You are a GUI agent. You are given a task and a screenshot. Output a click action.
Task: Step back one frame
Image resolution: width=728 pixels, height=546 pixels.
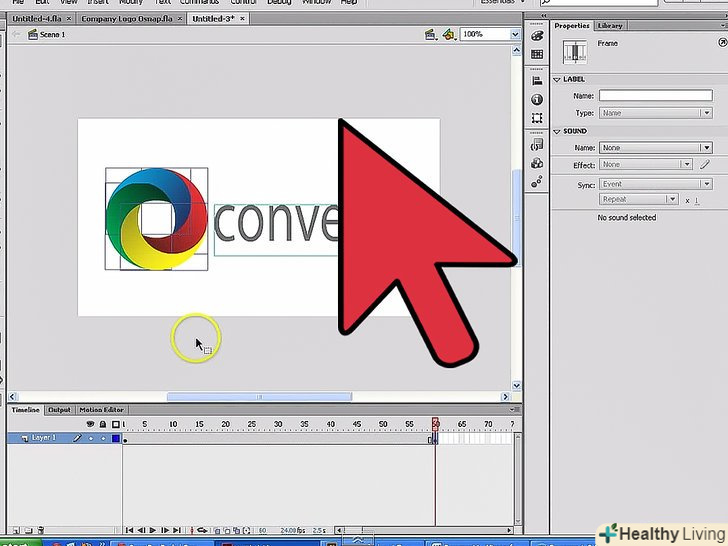pyautogui.click(x=141, y=530)
